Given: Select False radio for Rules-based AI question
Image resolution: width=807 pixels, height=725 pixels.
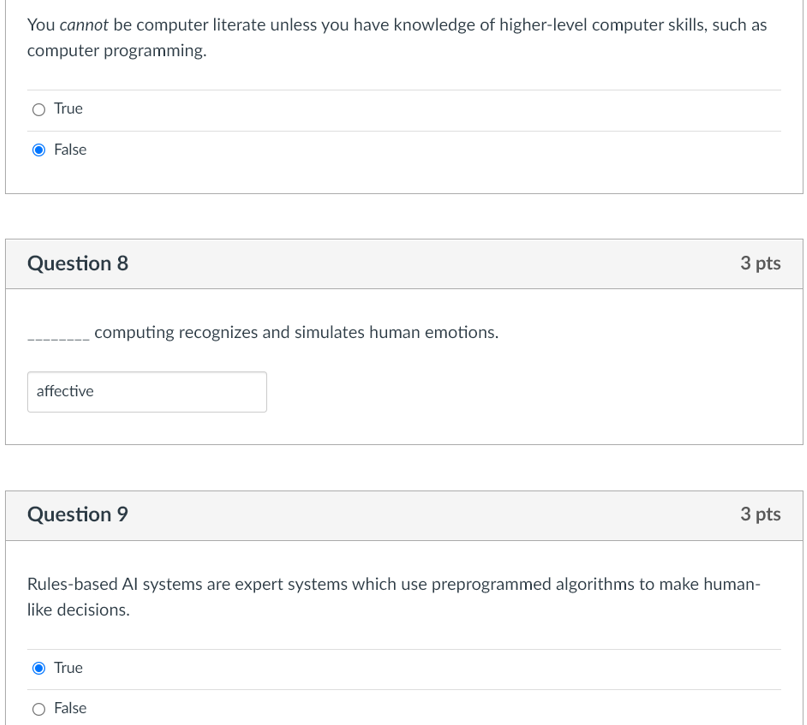Looking at the screenshot, I should click(x=39, y=709).
